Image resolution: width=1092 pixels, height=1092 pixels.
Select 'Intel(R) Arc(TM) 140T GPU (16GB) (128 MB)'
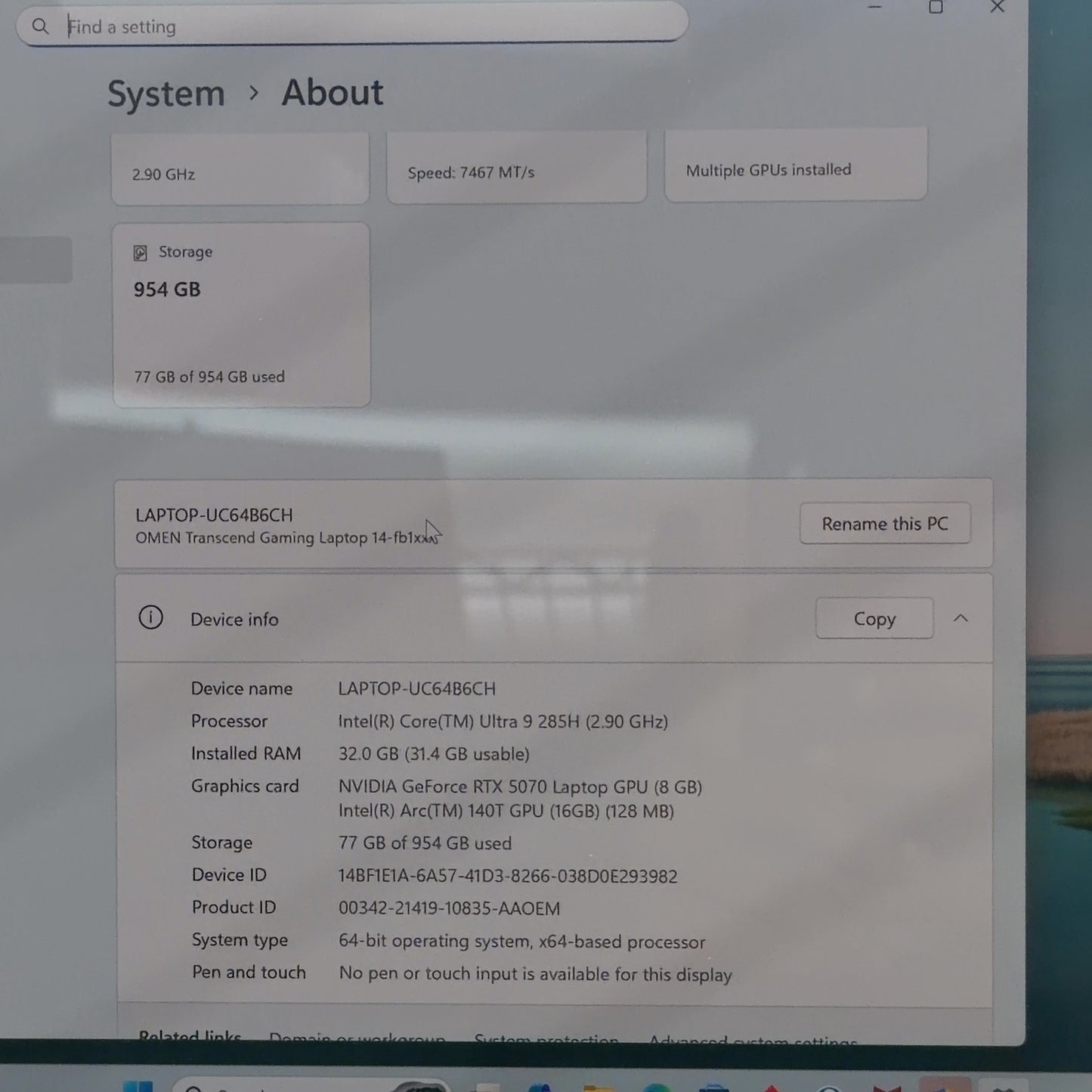(x=506, y=811)
